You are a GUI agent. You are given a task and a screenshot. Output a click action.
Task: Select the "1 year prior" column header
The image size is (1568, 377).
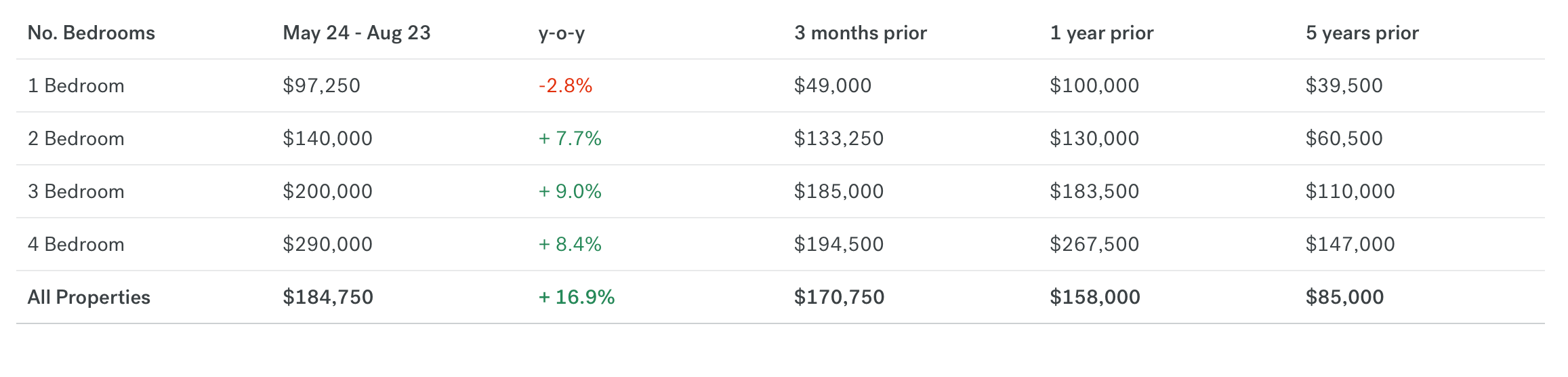1101,33
